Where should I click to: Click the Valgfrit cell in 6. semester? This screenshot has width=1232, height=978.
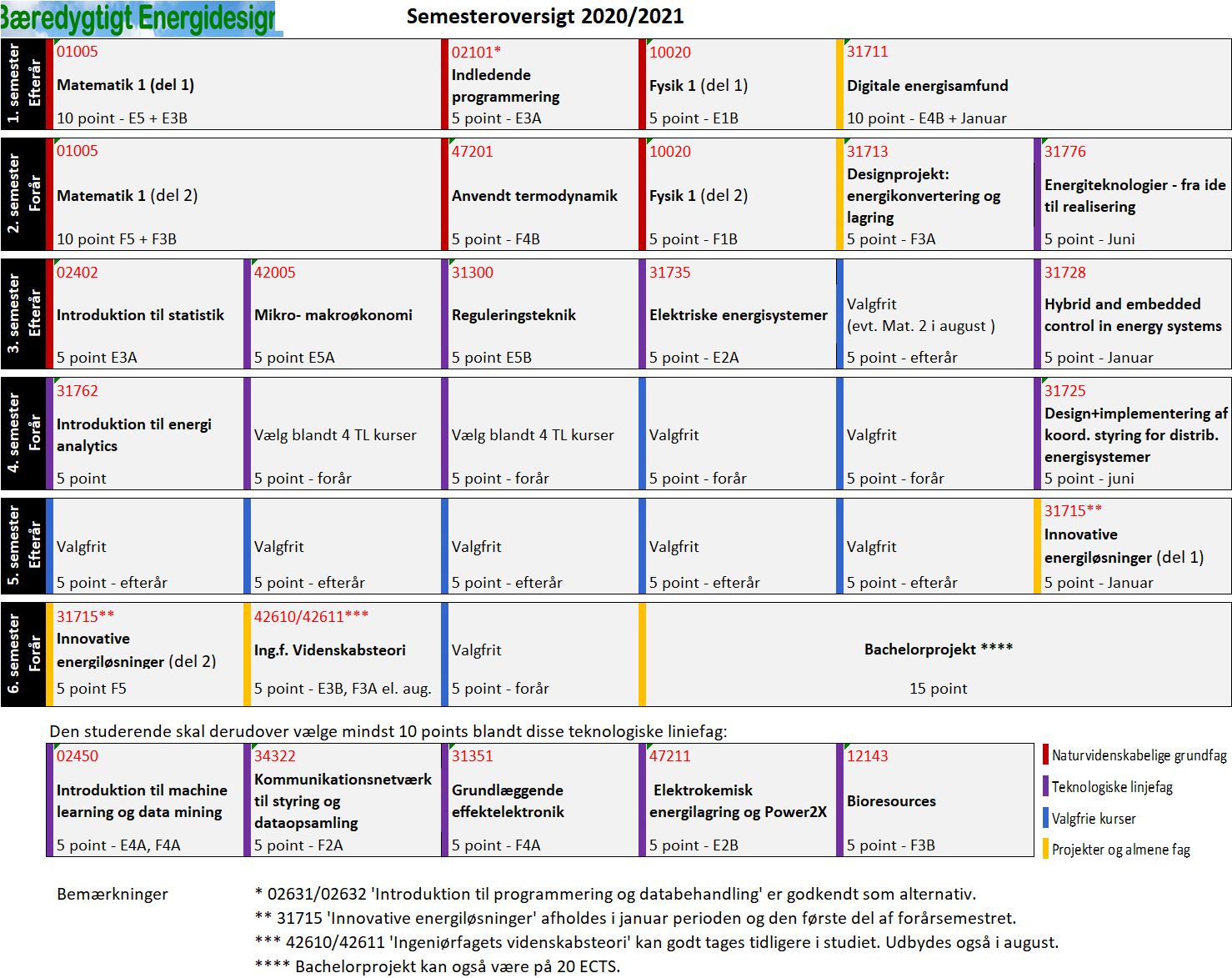540,654
